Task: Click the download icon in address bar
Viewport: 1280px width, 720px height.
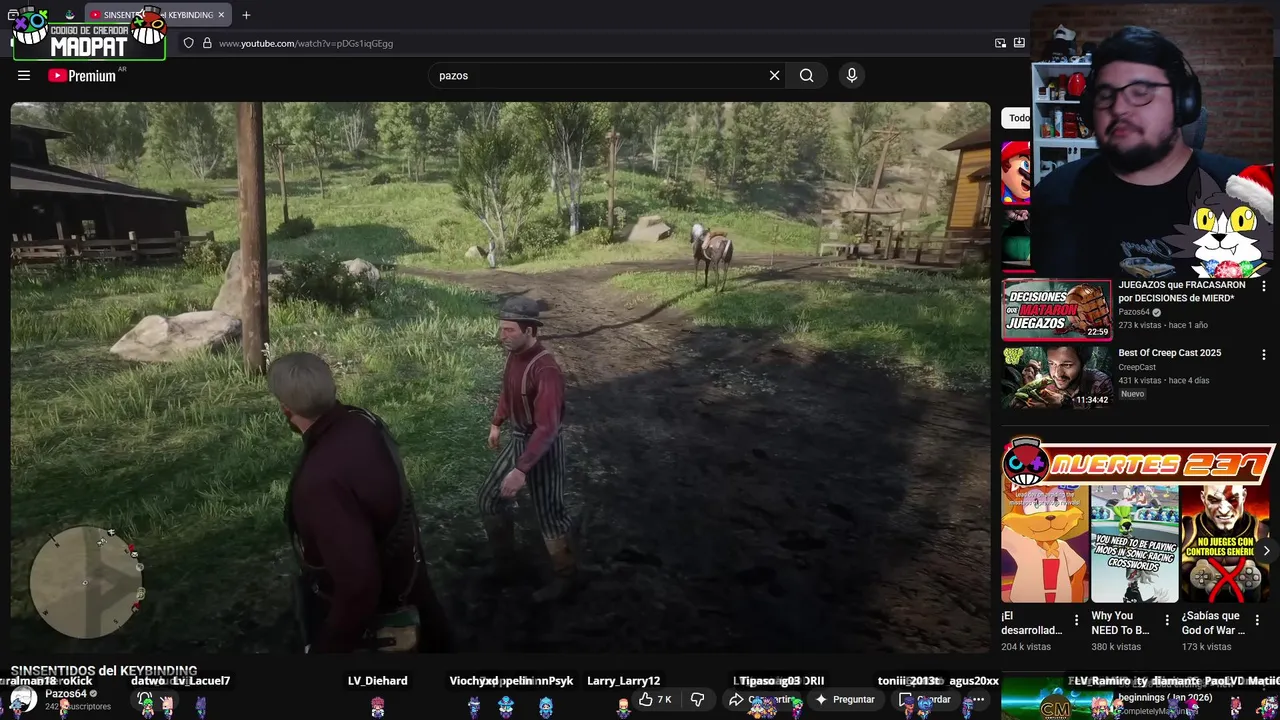Action: pyautogui.click(x=1019, y=43)
